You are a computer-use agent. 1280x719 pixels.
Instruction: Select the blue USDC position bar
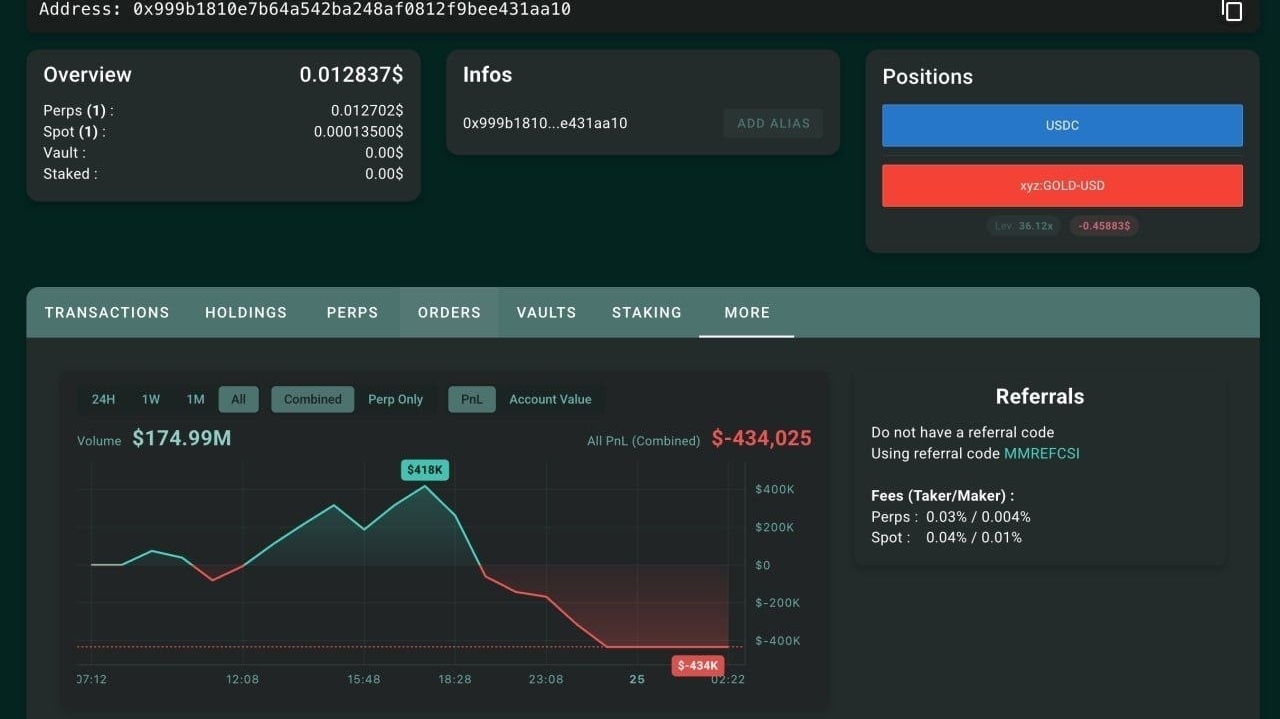click(x=1062, y=125)
